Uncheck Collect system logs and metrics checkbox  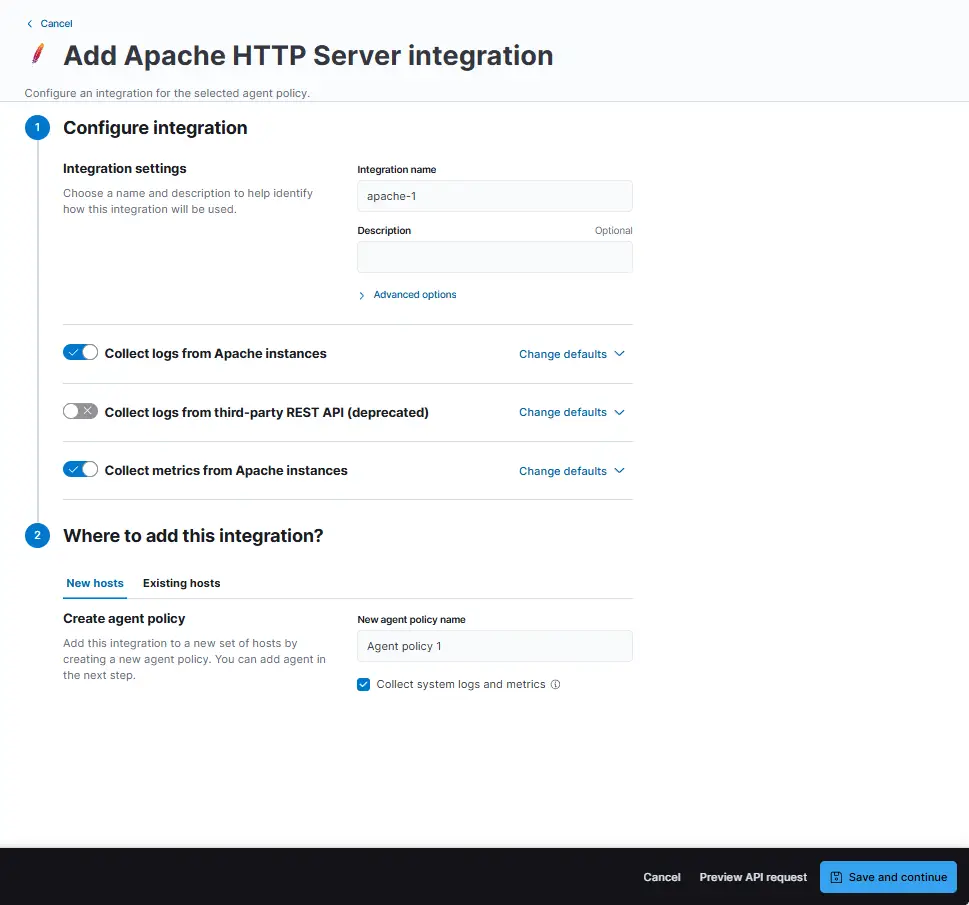[363, 684]
